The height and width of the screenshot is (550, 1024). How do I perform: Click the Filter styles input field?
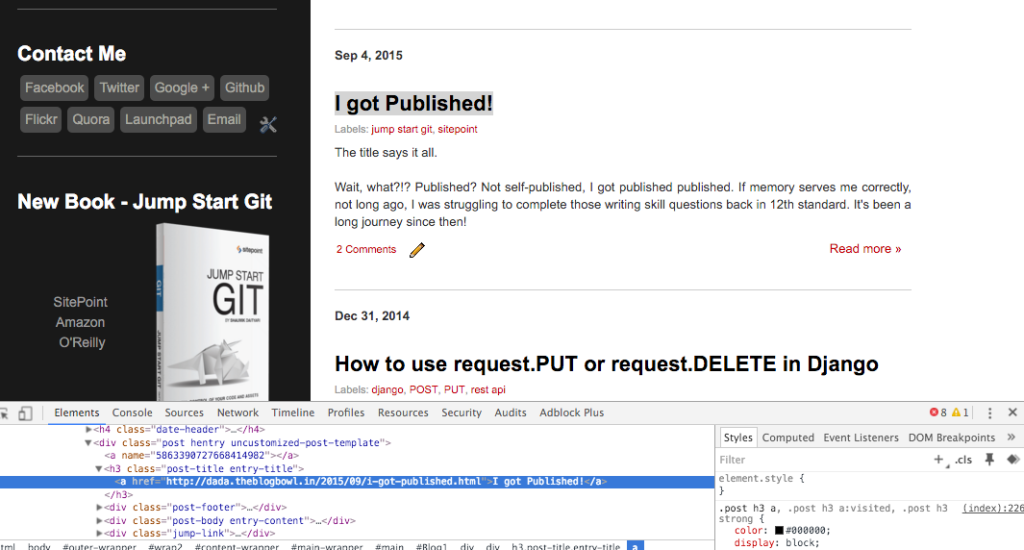pos(823,460)
